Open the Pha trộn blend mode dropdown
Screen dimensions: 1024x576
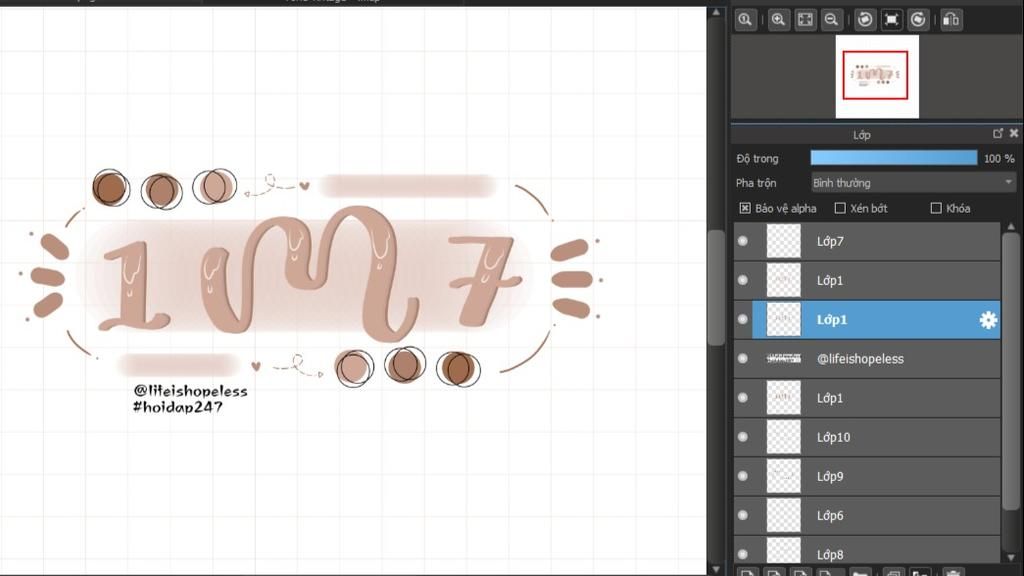913,183
